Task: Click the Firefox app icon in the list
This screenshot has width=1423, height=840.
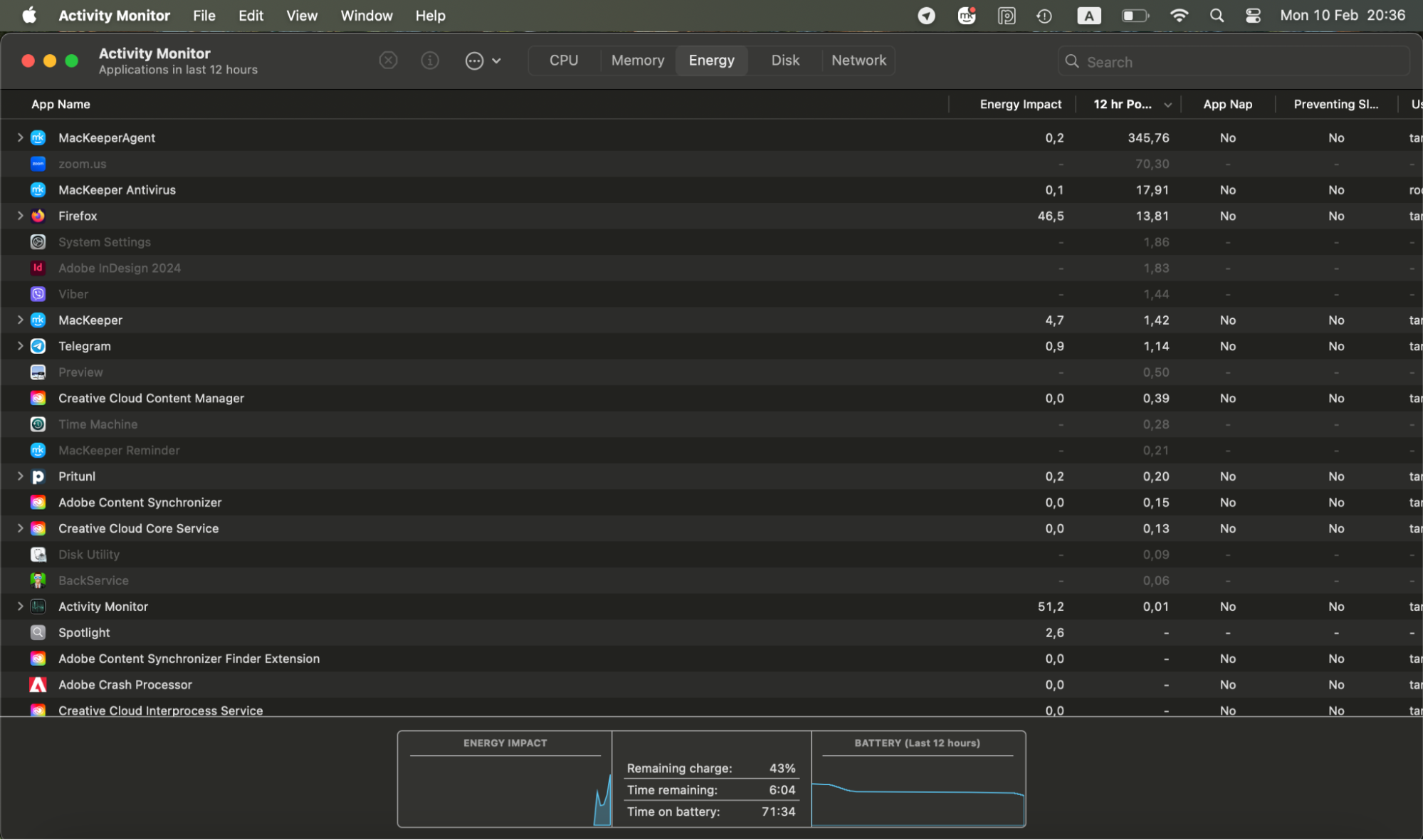Action: (x=38, y=216)
